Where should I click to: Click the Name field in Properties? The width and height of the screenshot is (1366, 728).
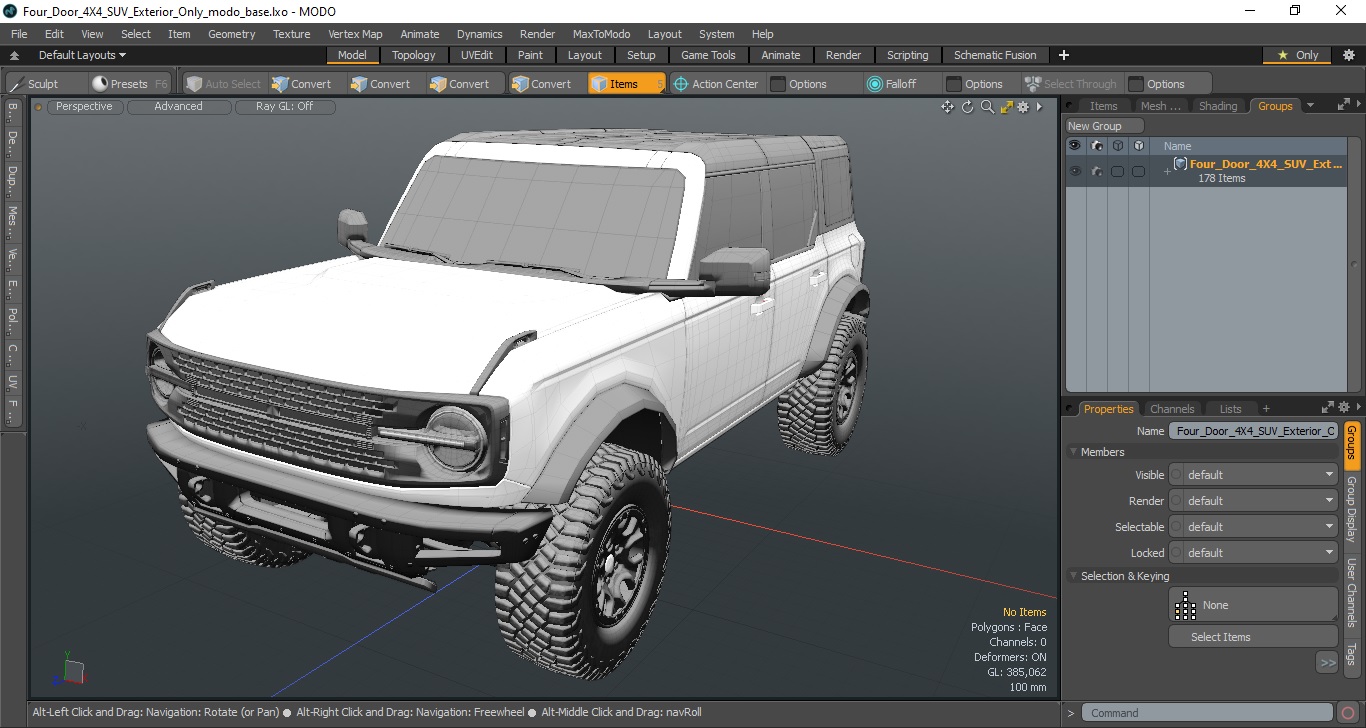click(1253, 431)
